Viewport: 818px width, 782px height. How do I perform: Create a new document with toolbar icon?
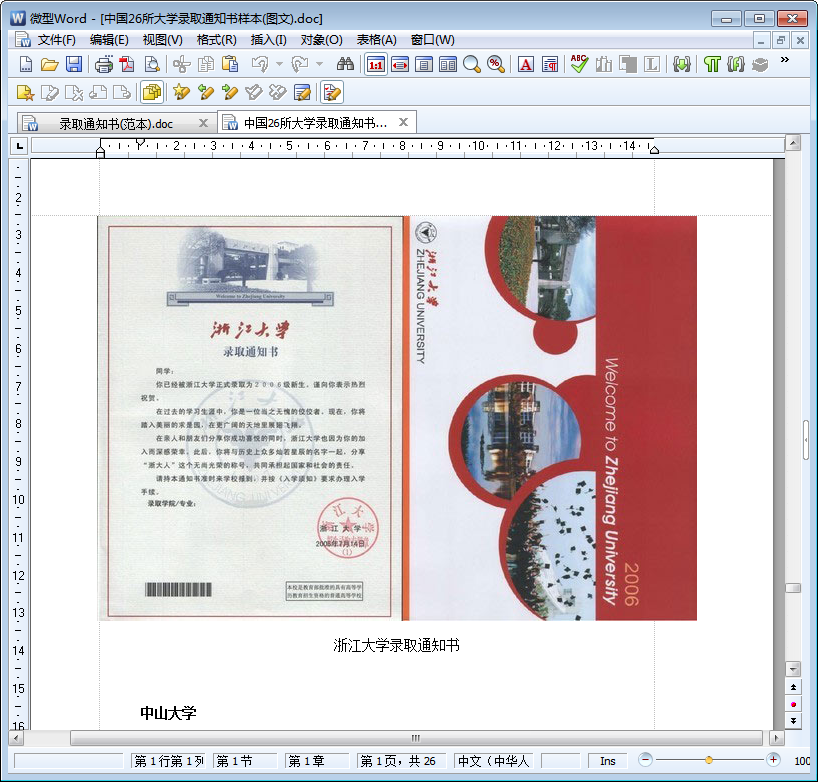tap(26, 64)
